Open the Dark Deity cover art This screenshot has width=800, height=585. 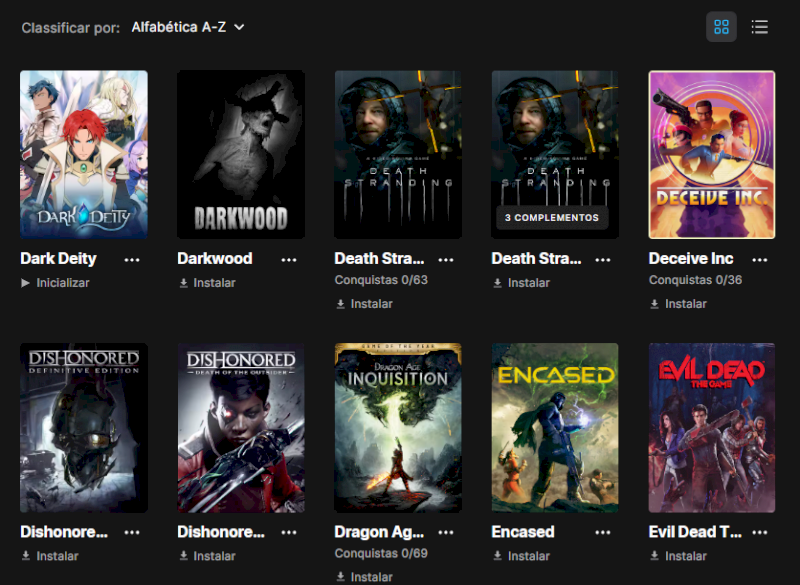point(84,155)
